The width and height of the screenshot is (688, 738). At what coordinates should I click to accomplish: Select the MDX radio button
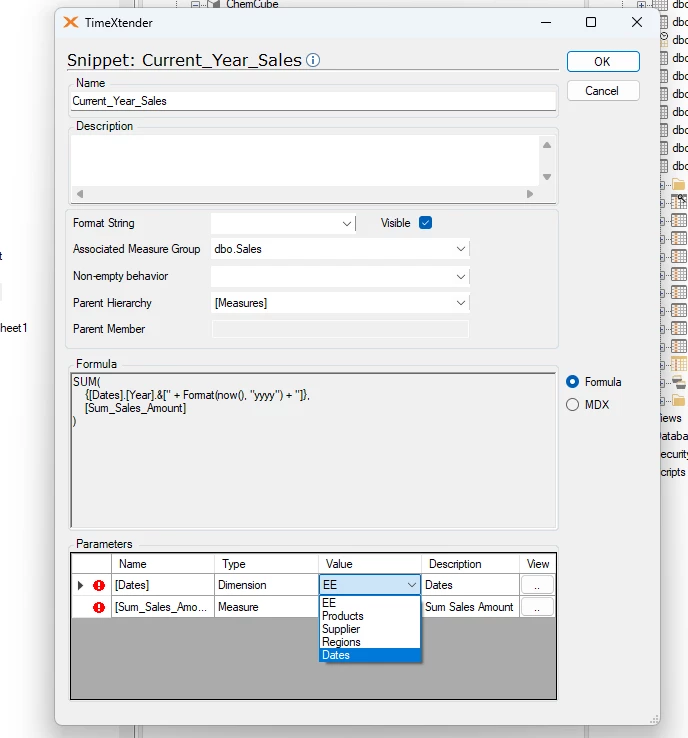tap(572, 405)
